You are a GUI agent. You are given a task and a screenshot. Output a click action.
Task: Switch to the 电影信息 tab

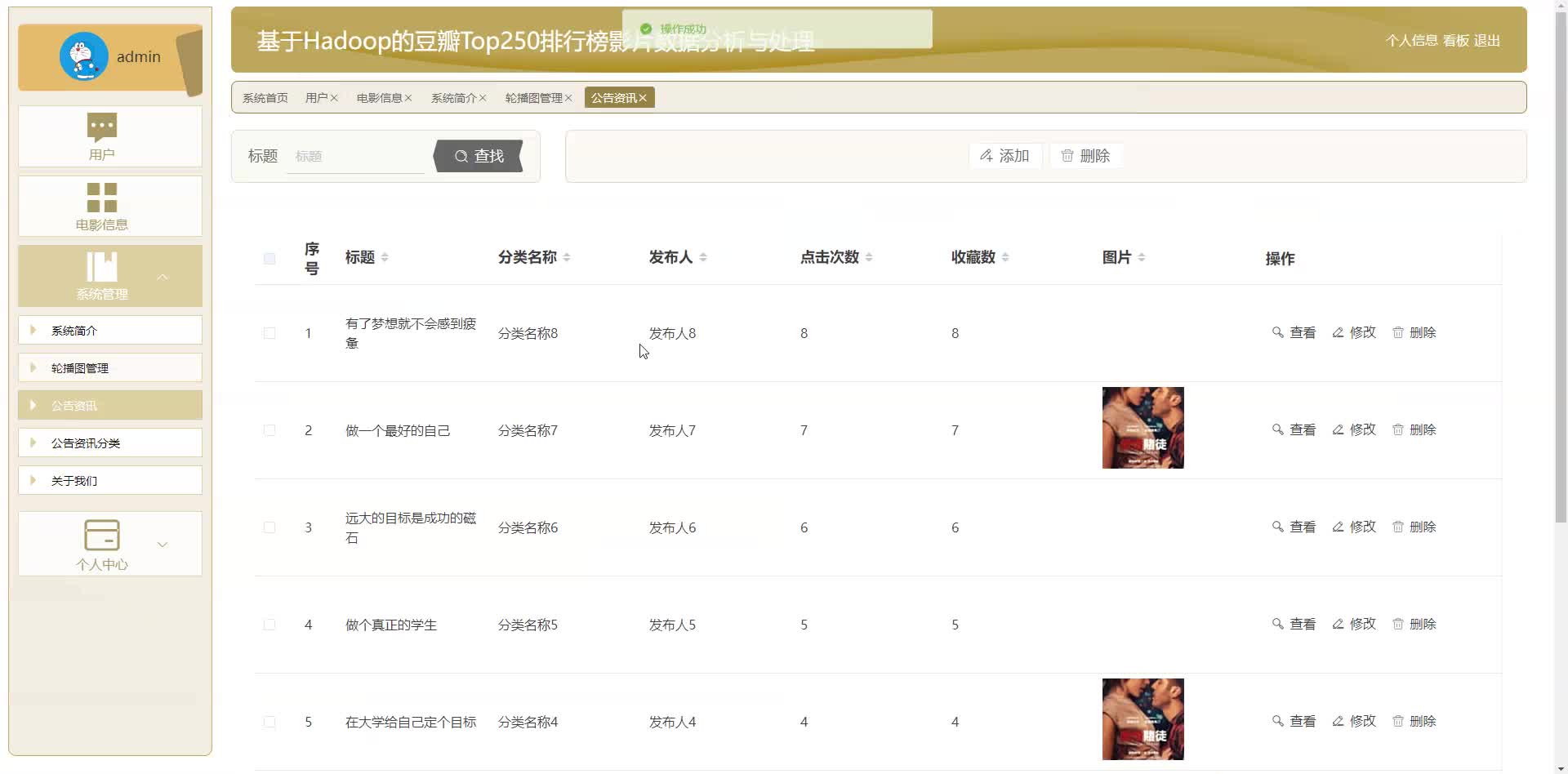click(x=379, y=98)
